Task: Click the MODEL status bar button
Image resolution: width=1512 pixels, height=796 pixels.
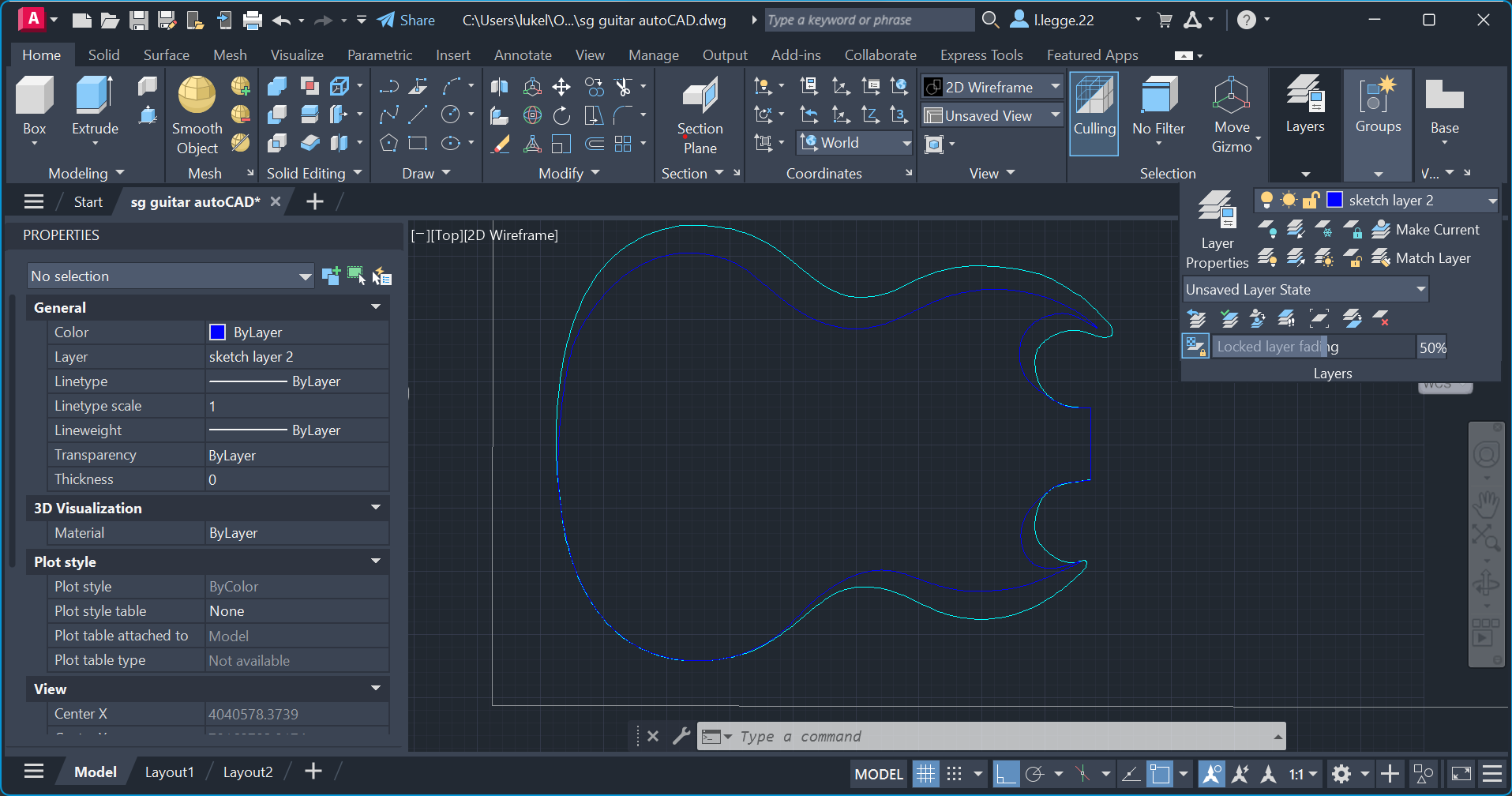Action: click(879, 774)
